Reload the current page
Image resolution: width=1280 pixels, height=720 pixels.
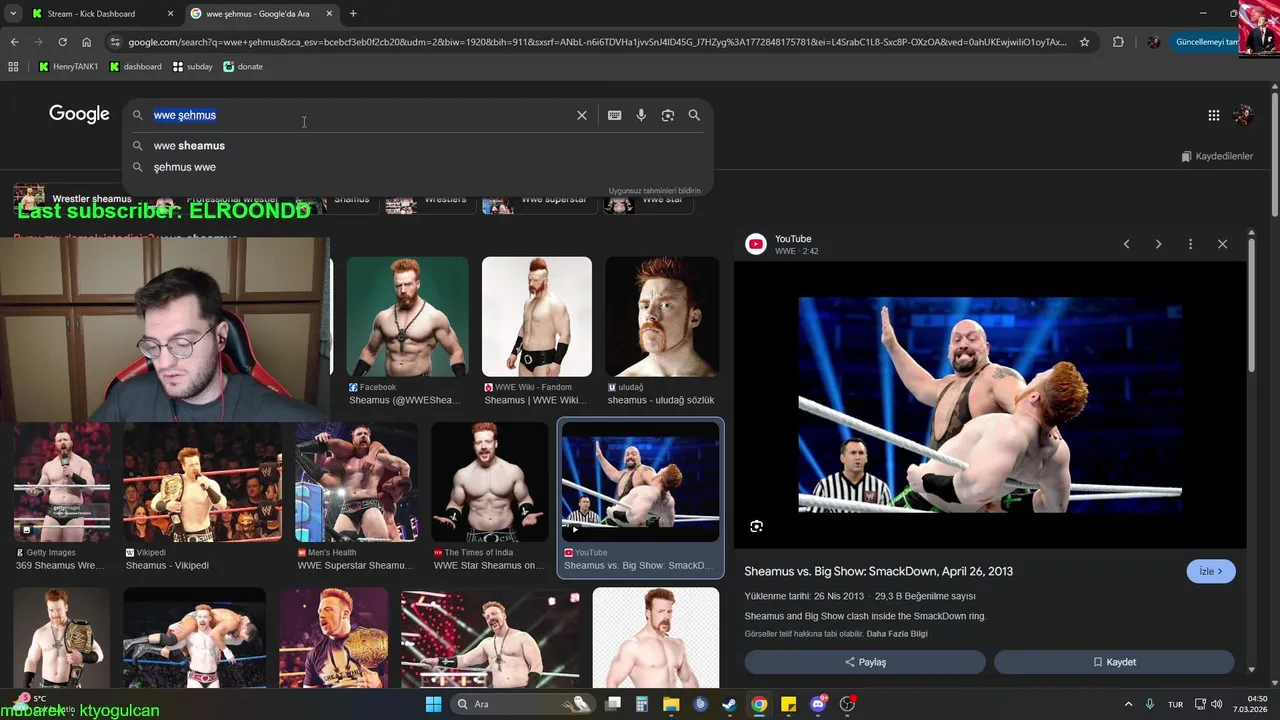click(62, 42)
